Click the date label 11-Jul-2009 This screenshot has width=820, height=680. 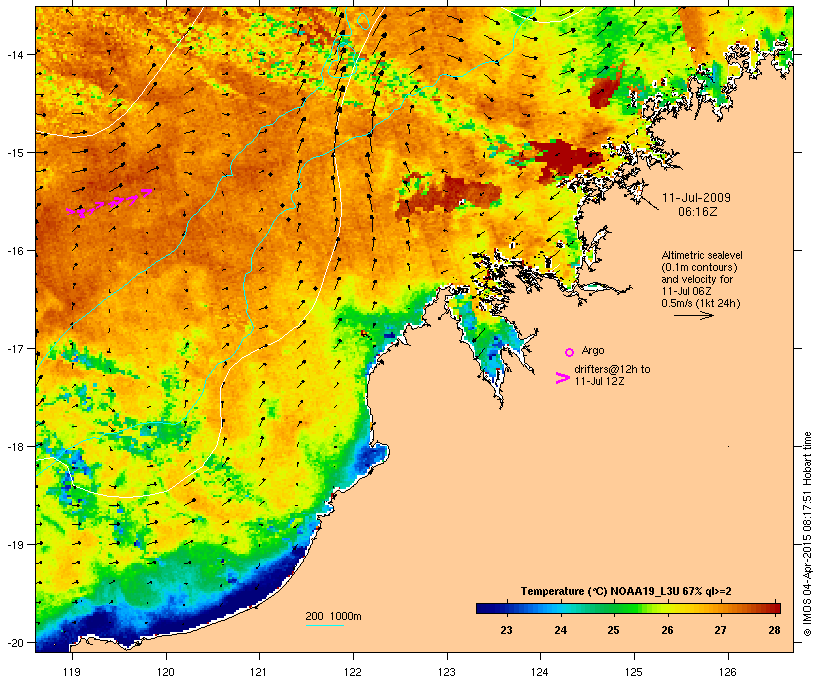coord(696,198)
